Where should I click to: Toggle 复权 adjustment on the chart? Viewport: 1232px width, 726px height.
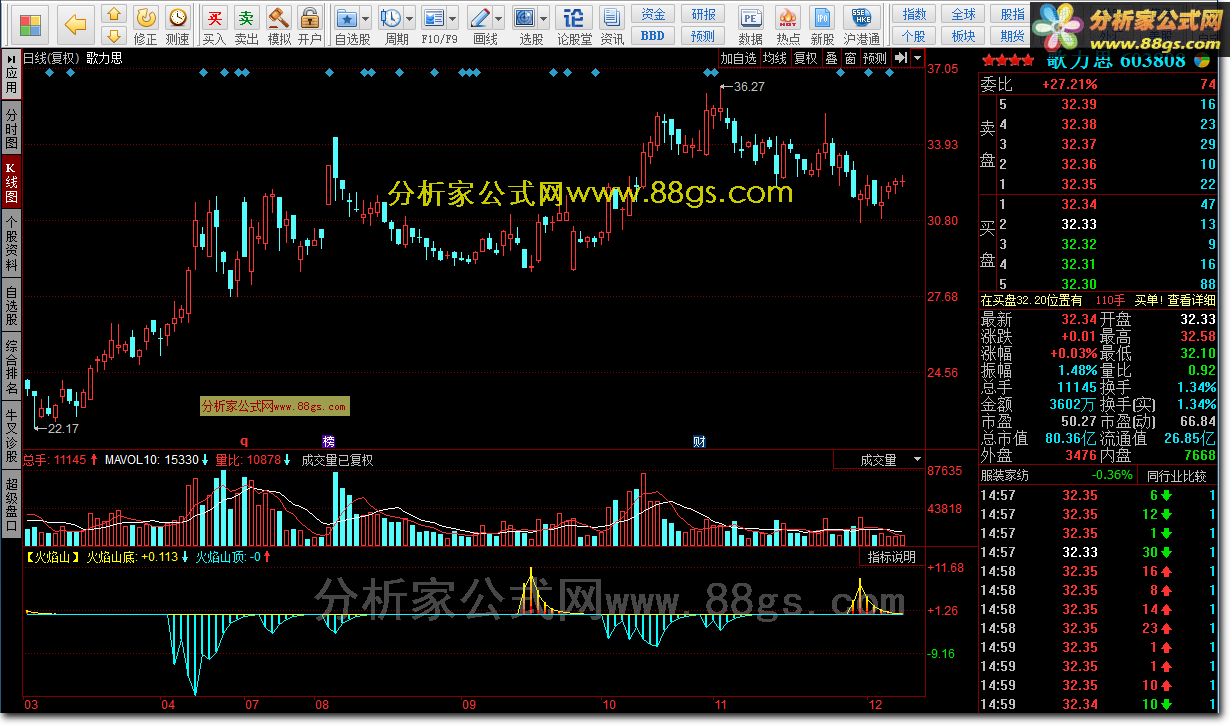(805, 58)
